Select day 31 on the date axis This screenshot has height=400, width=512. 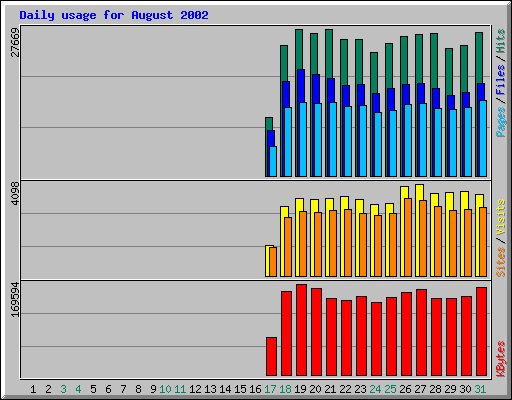tap(480, 389)
